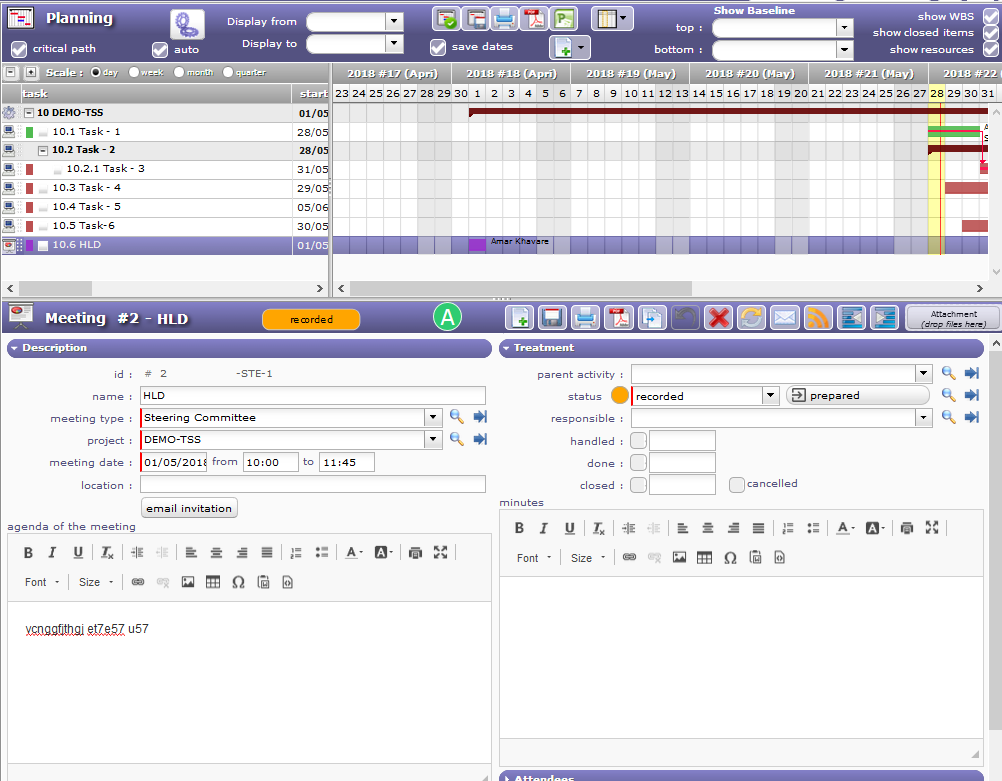
Task: Collapse the 10.2 Task - 2 group
Action: click(x=43, y=150)
